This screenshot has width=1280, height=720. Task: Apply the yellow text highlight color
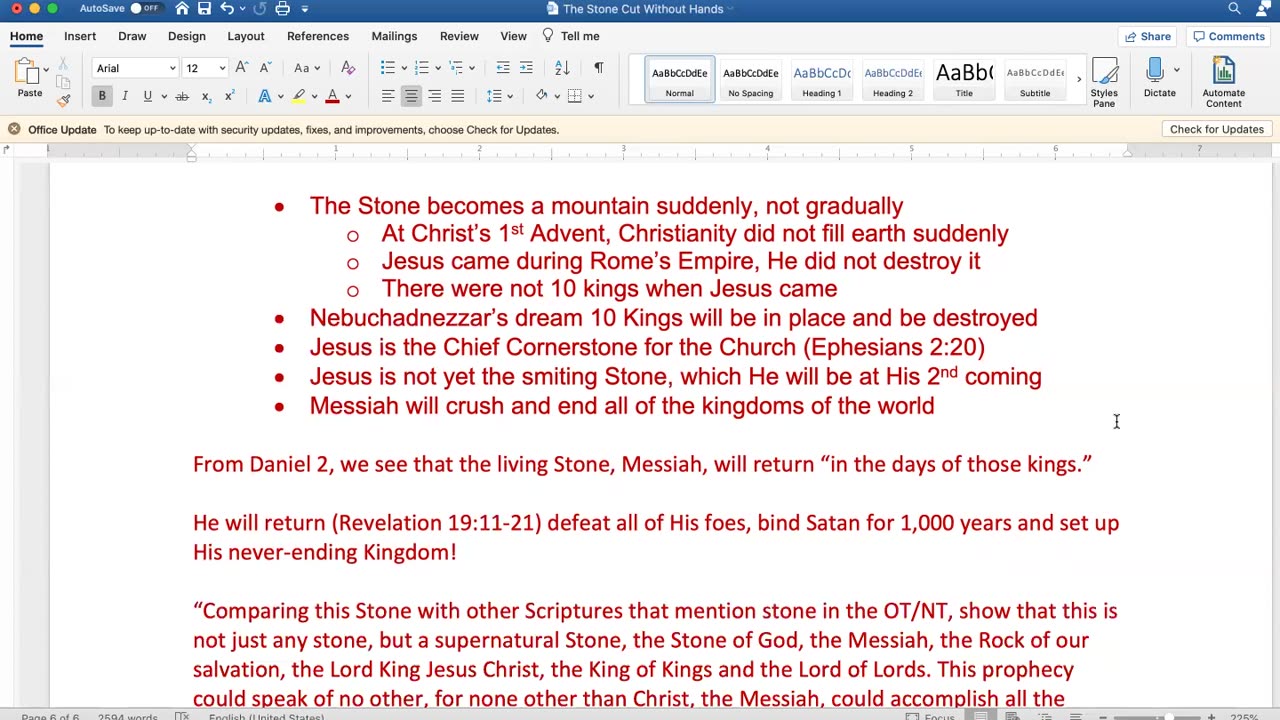tap(298, 96)
